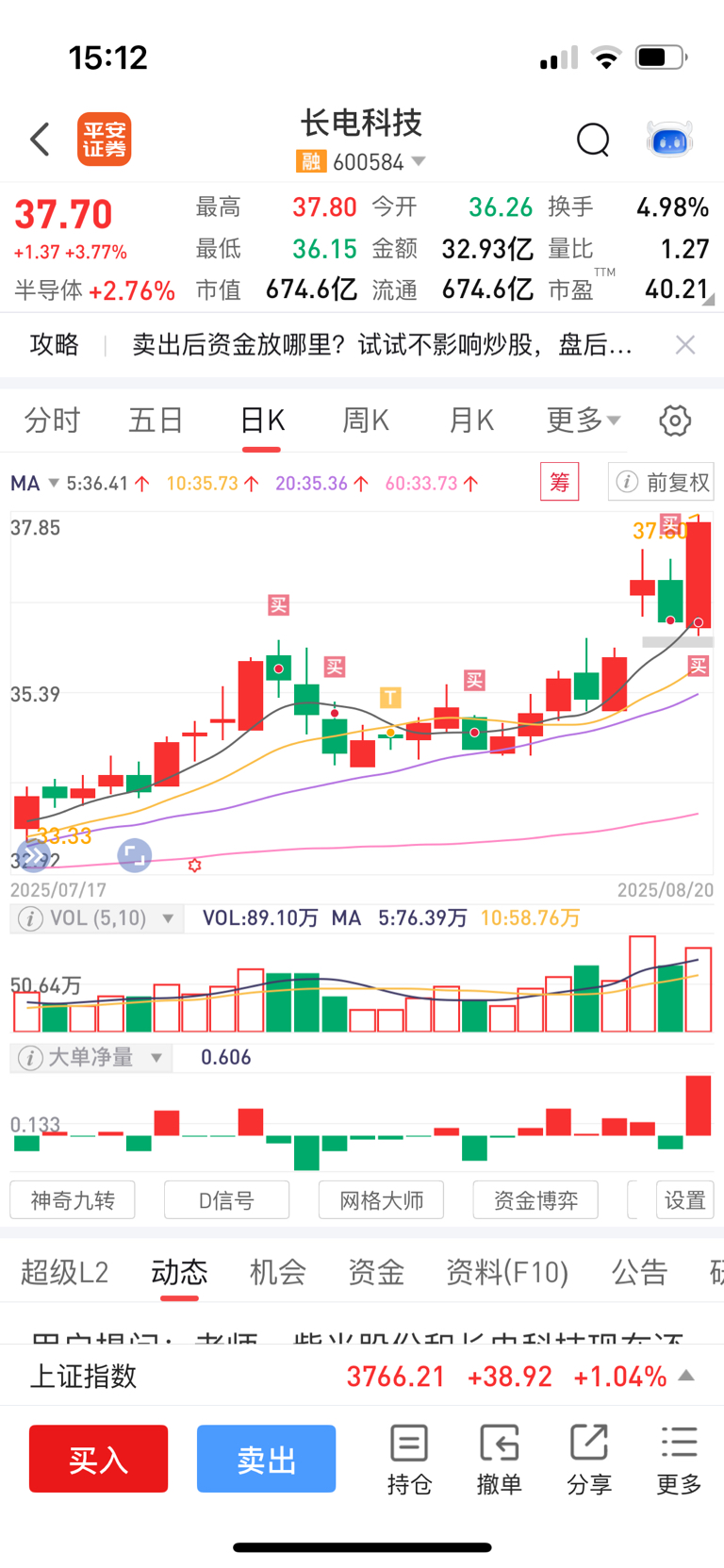
Task: Open the 资料(F10) tab
Action: pyautogui.click(x=507, y=1273)
